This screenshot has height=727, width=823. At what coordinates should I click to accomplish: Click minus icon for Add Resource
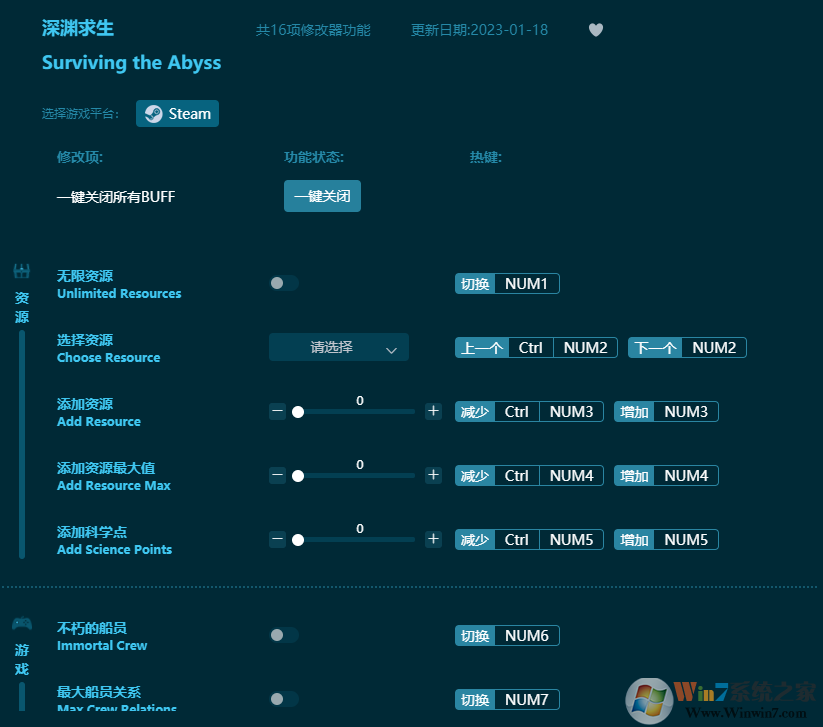click(x=278, y=411)
